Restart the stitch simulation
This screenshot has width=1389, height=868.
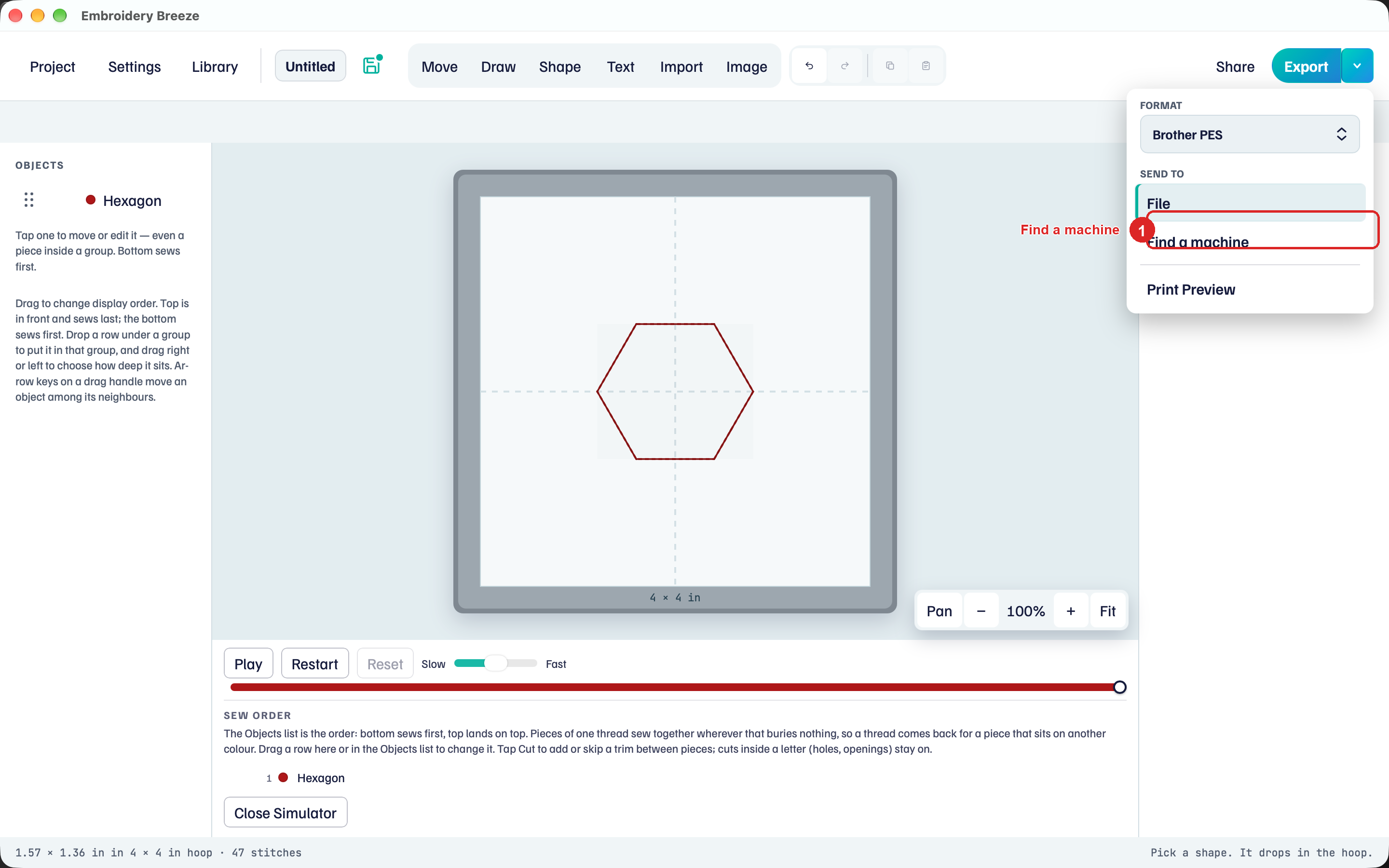314,664
